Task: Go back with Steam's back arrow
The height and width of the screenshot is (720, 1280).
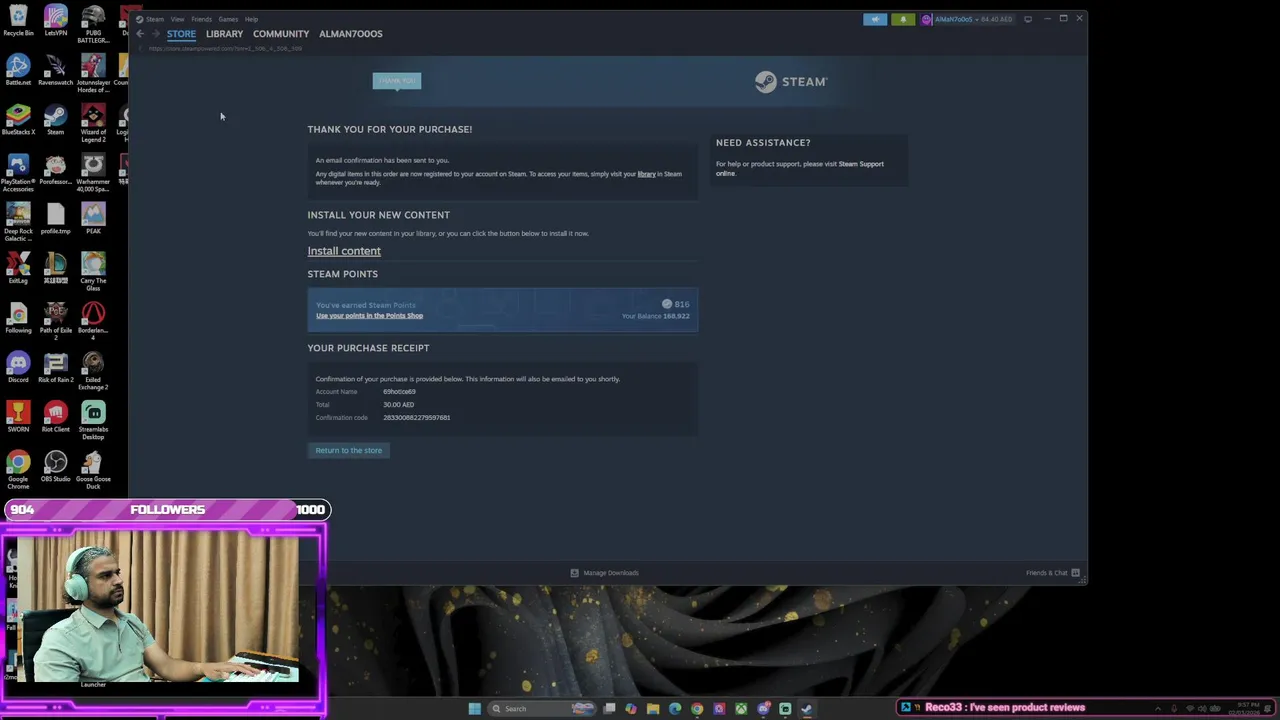Action: [140, 34]
